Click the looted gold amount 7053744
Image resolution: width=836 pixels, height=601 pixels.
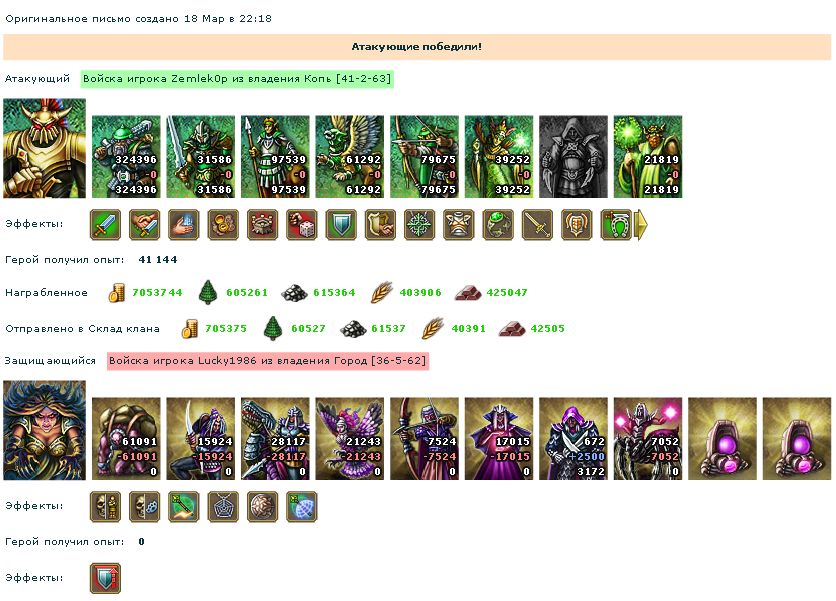click(x=157, y=293)
